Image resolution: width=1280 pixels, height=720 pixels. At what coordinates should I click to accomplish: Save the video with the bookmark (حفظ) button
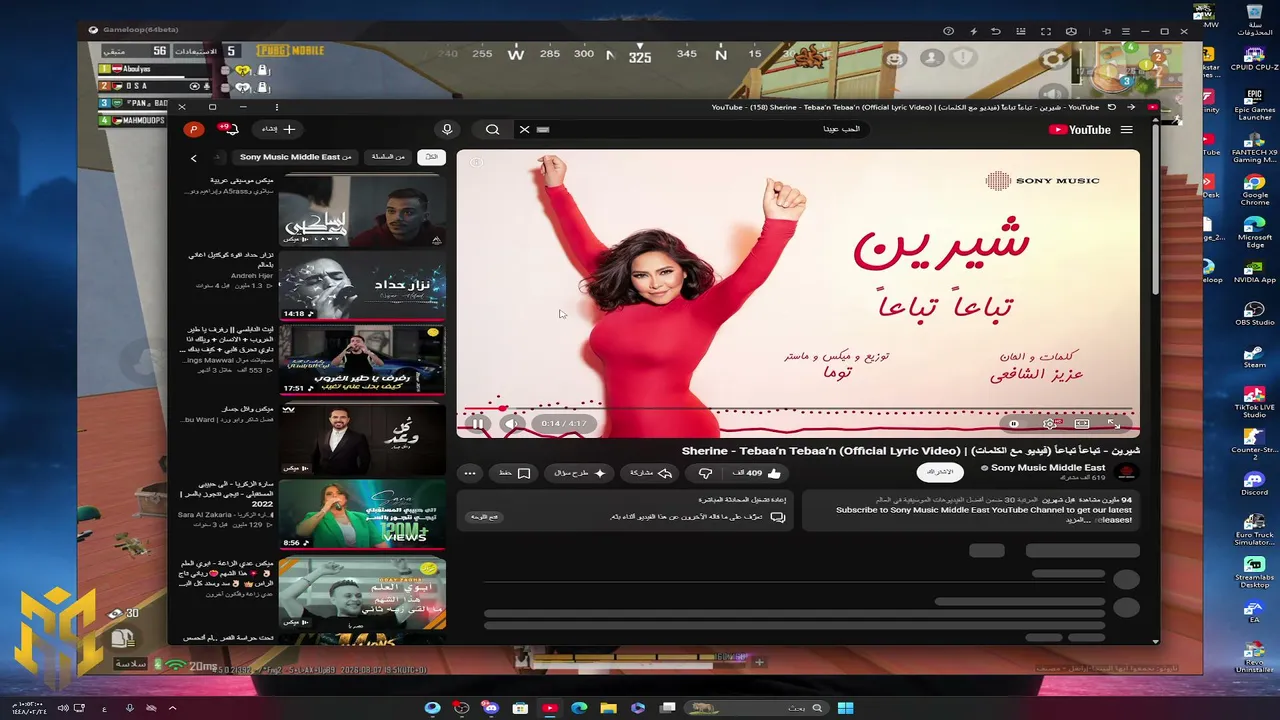515,473
